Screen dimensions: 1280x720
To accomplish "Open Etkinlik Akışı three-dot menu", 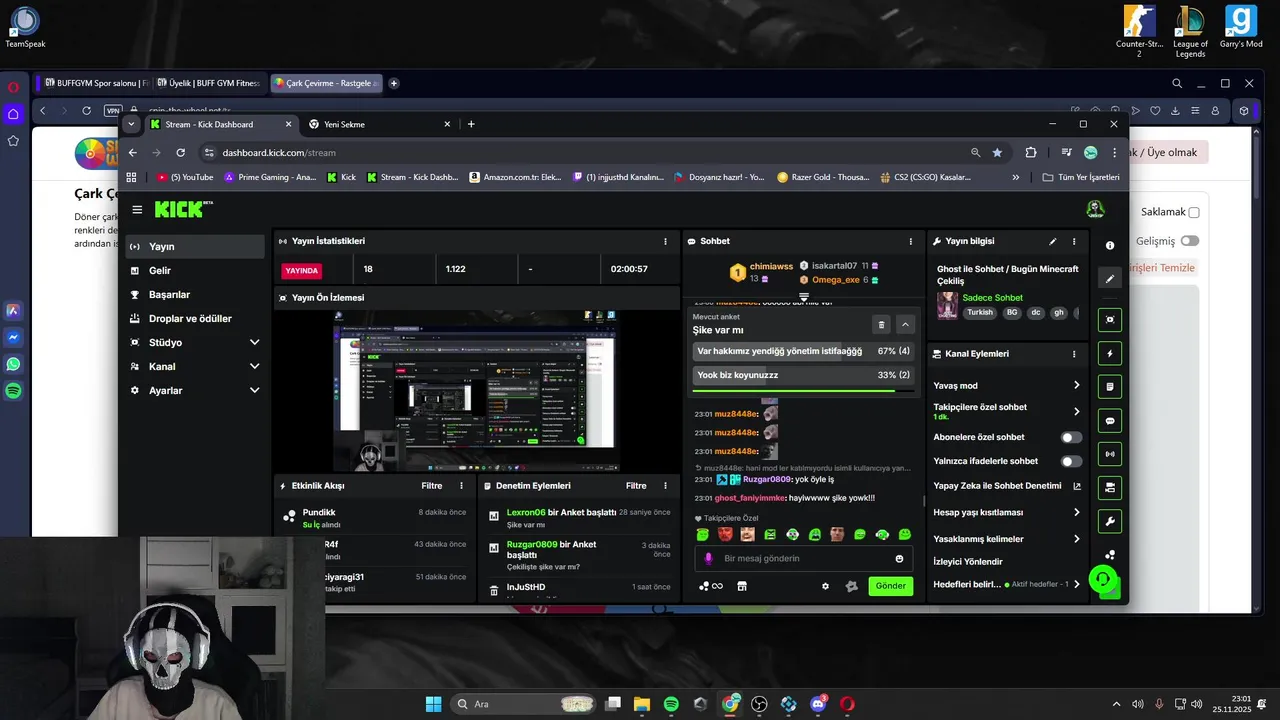I will click(461, 486).
